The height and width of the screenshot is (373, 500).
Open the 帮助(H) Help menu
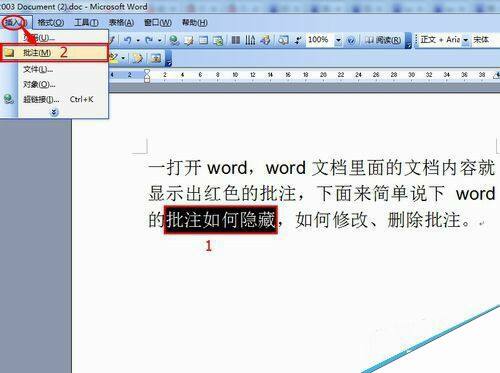194,23
